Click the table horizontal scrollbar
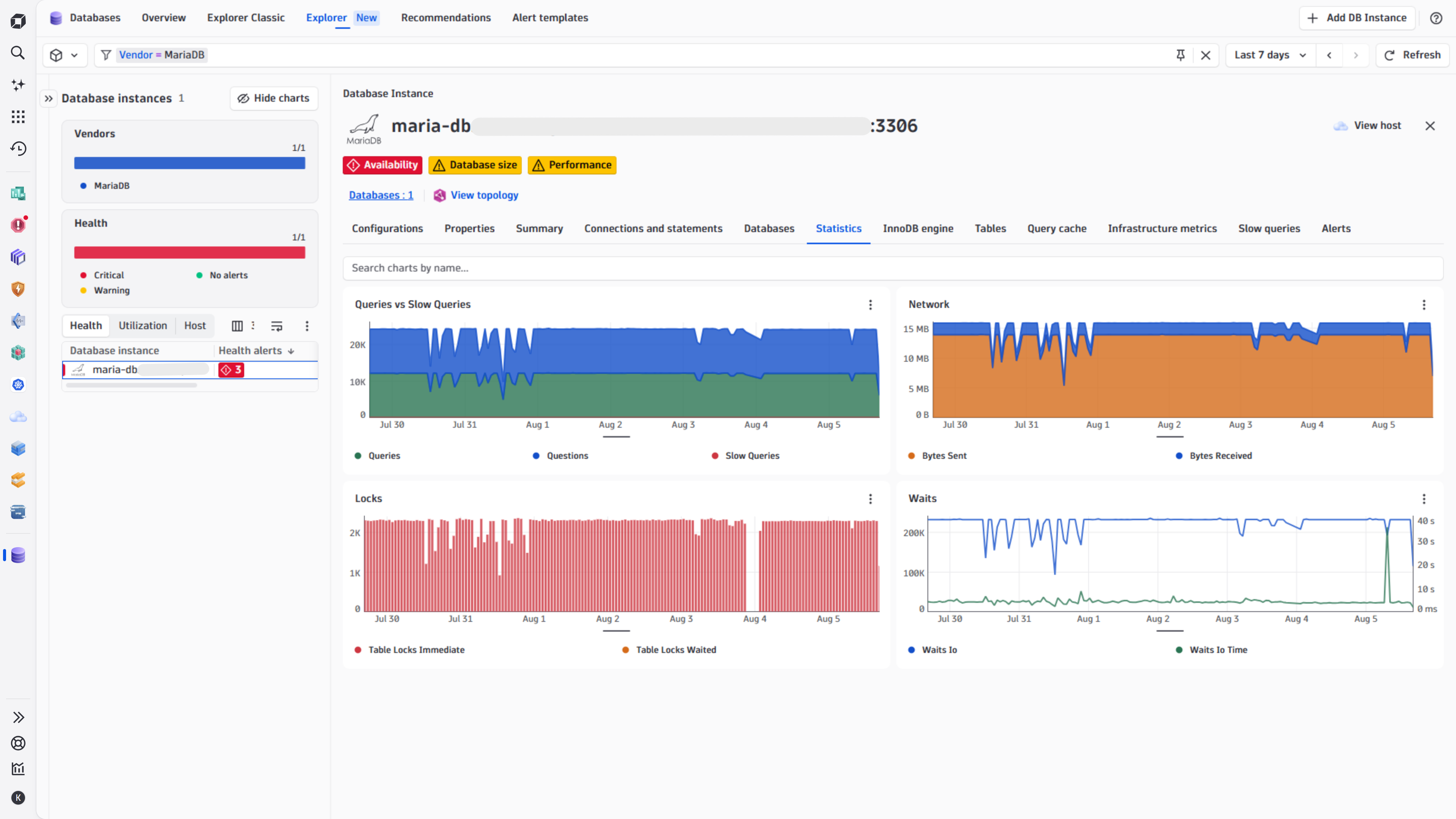1456x819 pixels. tap(131, 386)
